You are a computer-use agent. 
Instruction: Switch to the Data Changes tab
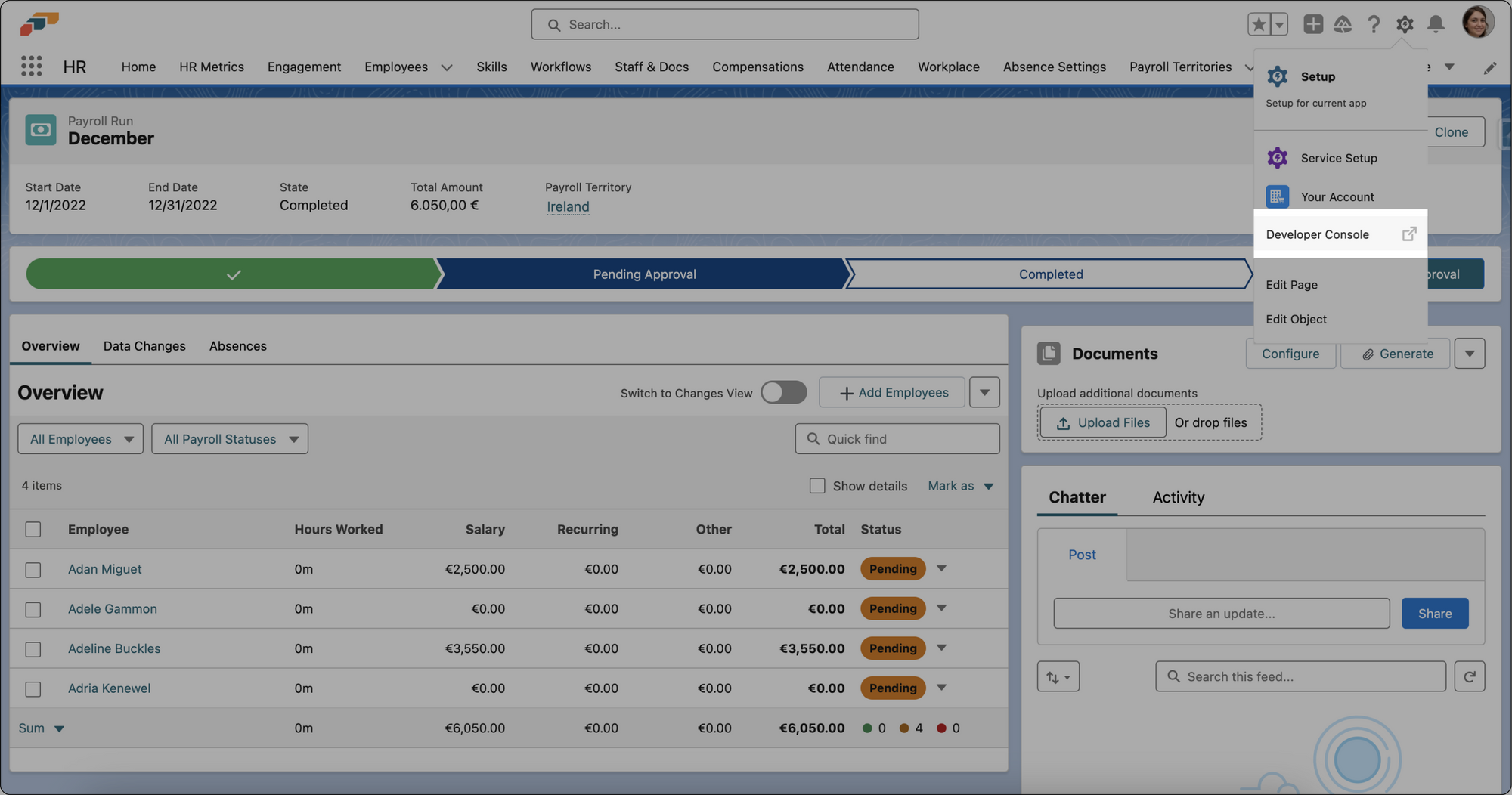click(144, 346)
